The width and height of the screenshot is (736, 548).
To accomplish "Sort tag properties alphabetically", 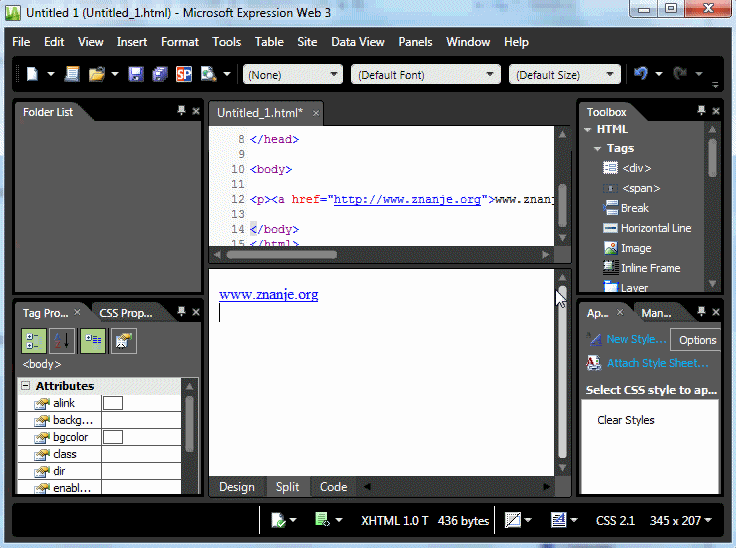I will (62, 341).
